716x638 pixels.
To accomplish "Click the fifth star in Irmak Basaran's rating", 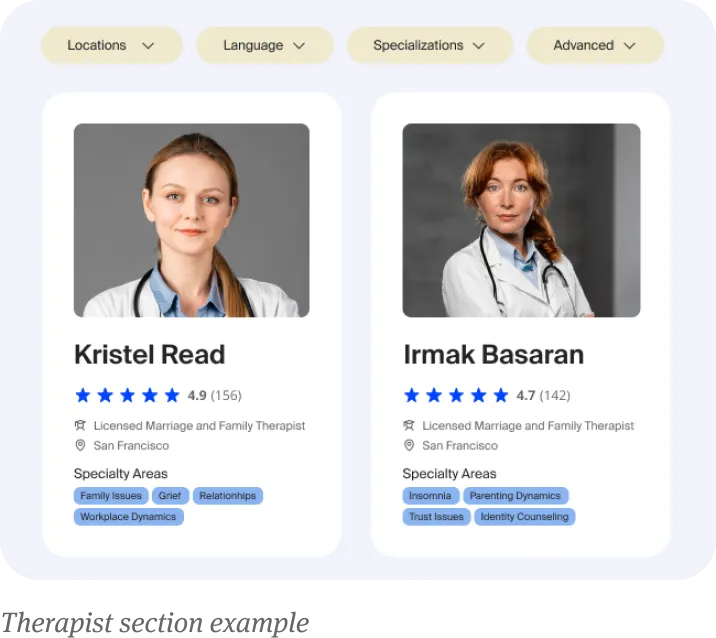I will coord(501,395).
